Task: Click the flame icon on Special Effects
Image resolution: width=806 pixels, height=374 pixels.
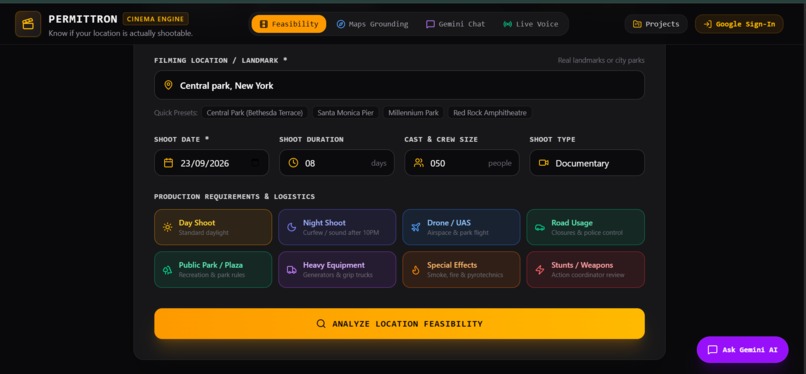Action: (x=416, y=270)
